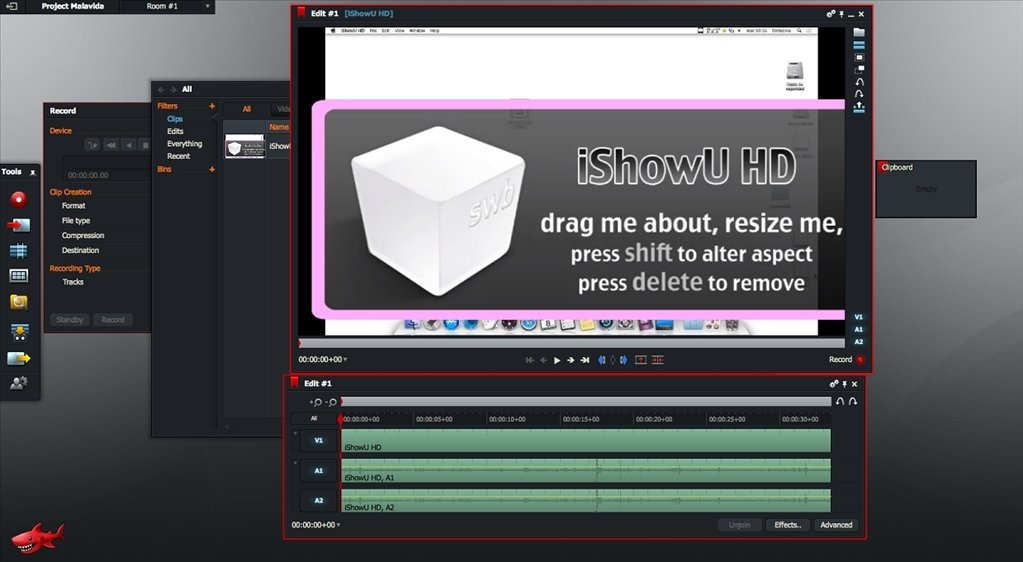The width and height of the screenshot is (1023, 562).
Task: Pin the timeline Edit #1 window
Action: coord(845,384)
